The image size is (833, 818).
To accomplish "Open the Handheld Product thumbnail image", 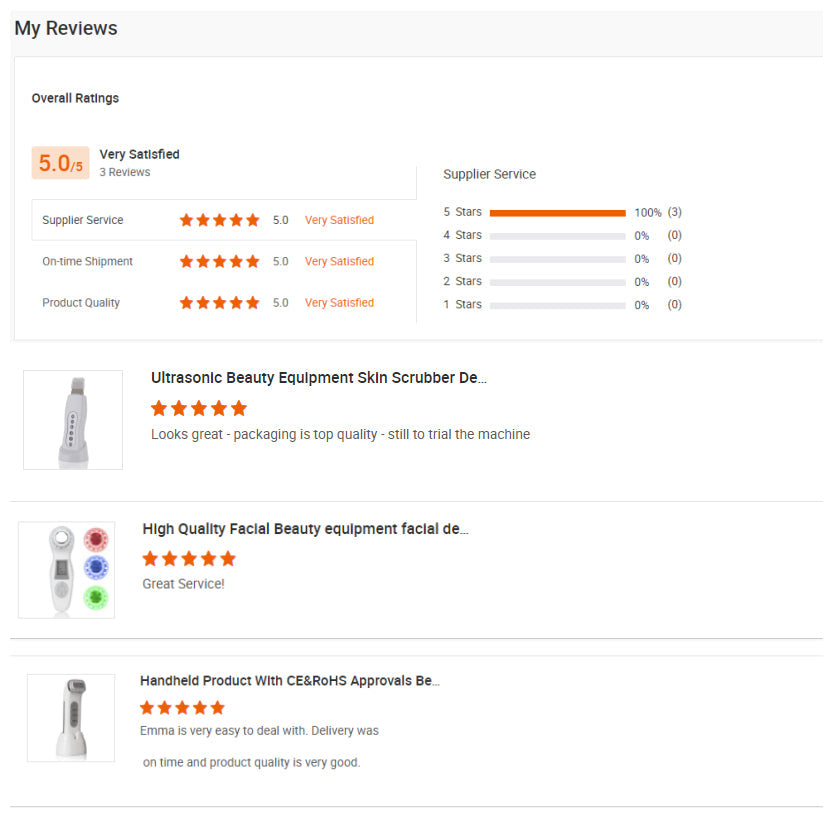I will point(70,717).
